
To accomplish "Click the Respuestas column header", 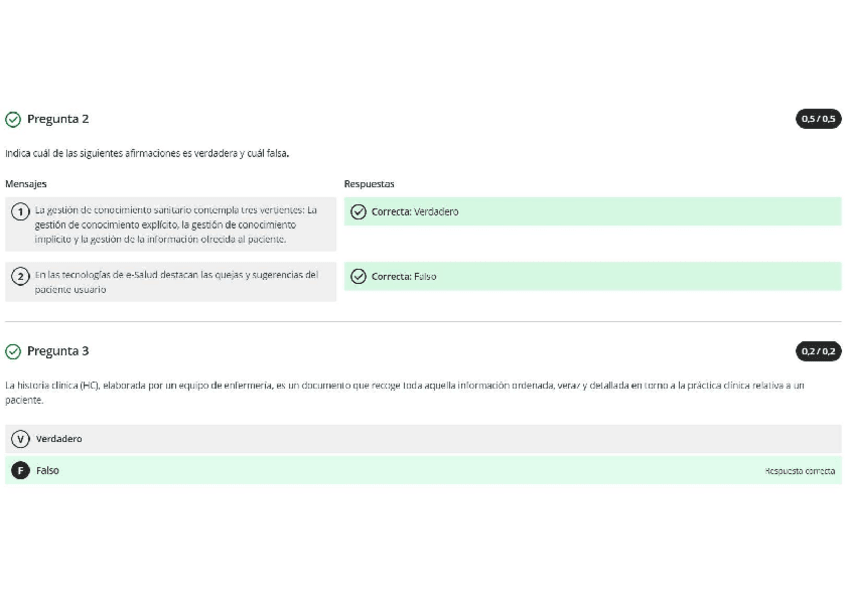I will pyautogui.click(x=369, y=184).
